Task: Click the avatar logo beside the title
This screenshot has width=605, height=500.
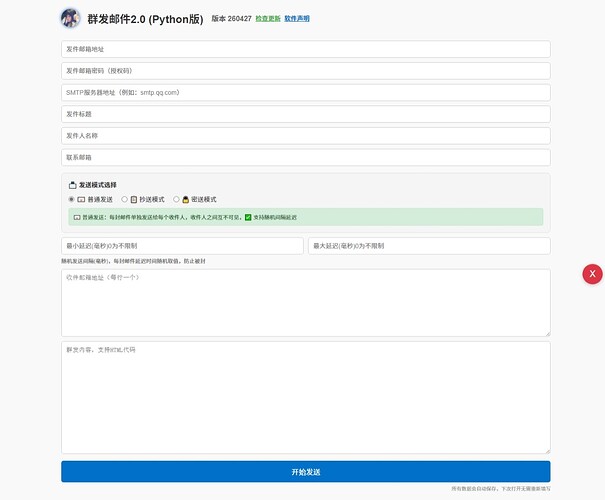Action: tap(70, 18)
